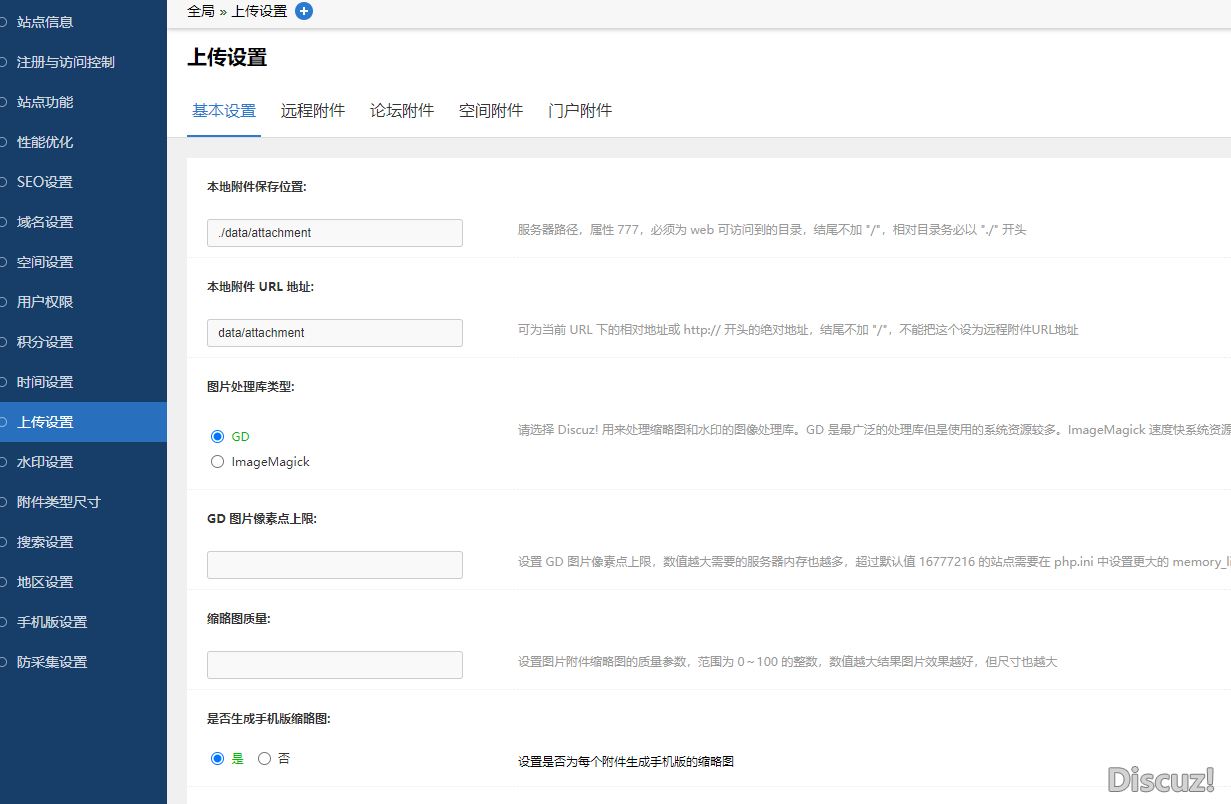The image size is (1231, 804).
Task: Select the GD image library radio button
Action: coord(217,436)
